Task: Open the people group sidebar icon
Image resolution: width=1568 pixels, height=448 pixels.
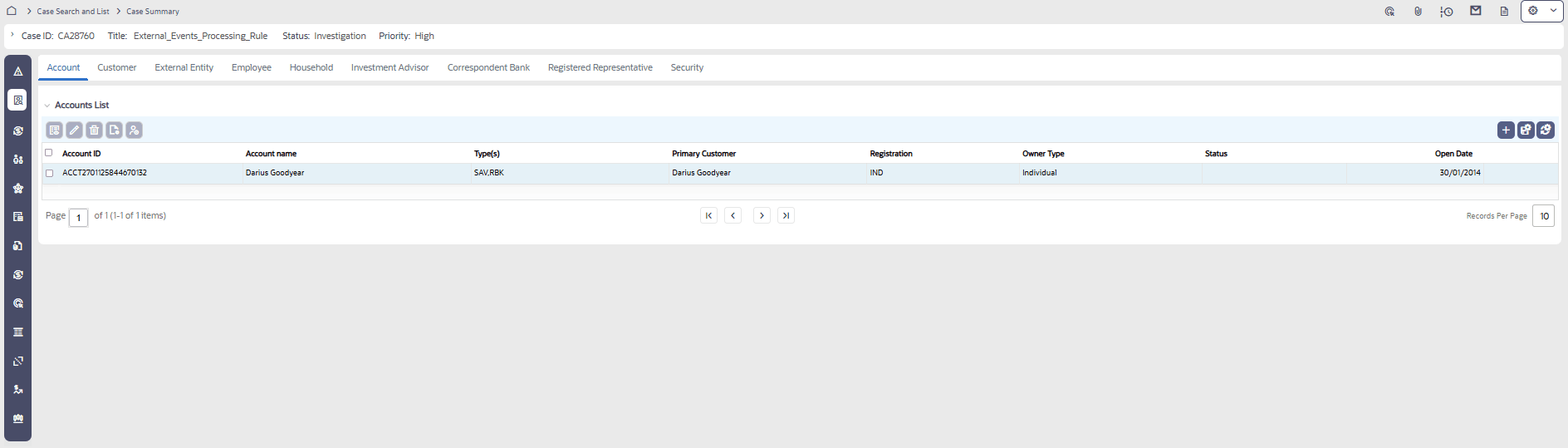Action: (17, 159)
